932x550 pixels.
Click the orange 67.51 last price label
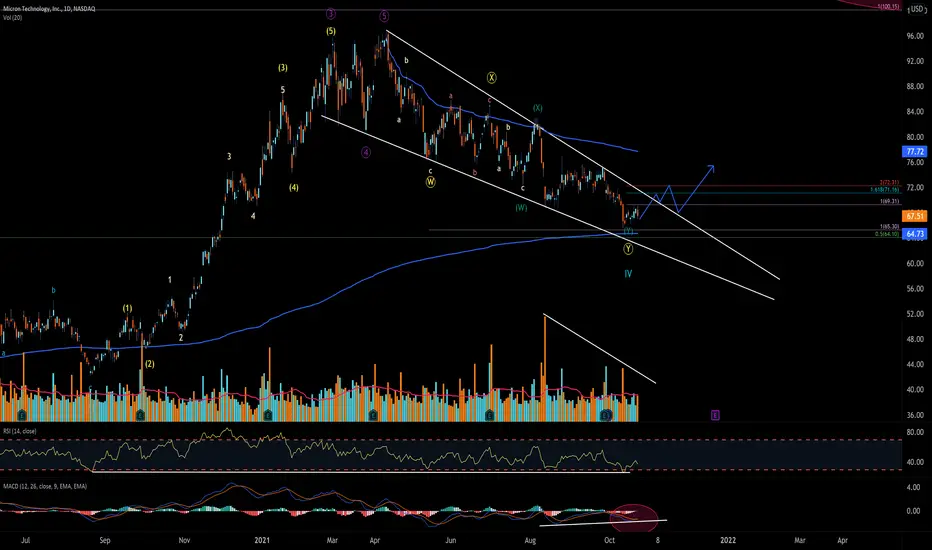pyautogui.click(x=915, y=216)
